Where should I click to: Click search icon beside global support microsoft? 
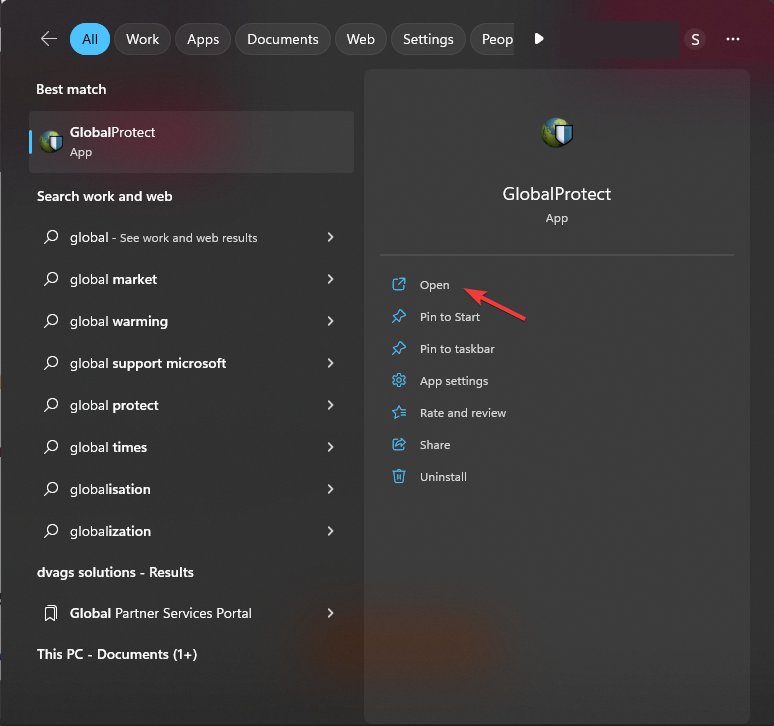51,363
